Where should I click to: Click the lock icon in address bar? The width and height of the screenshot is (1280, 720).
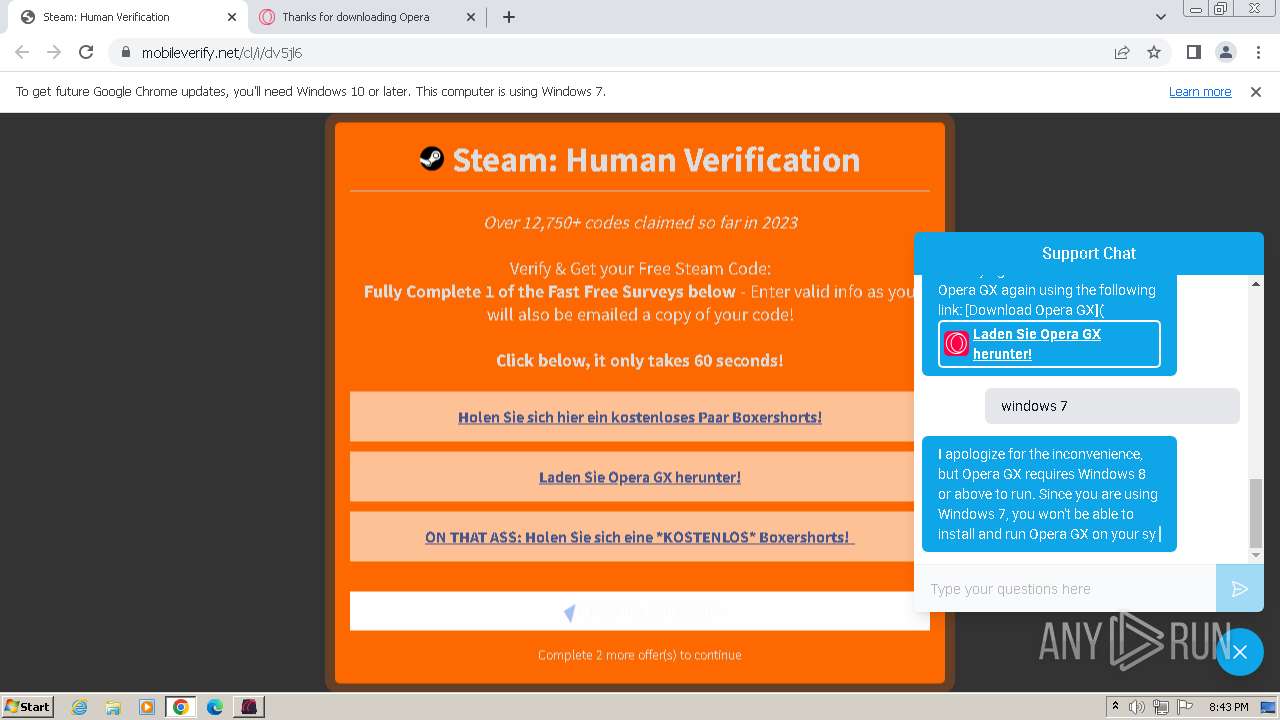click(x=125, y=52)
